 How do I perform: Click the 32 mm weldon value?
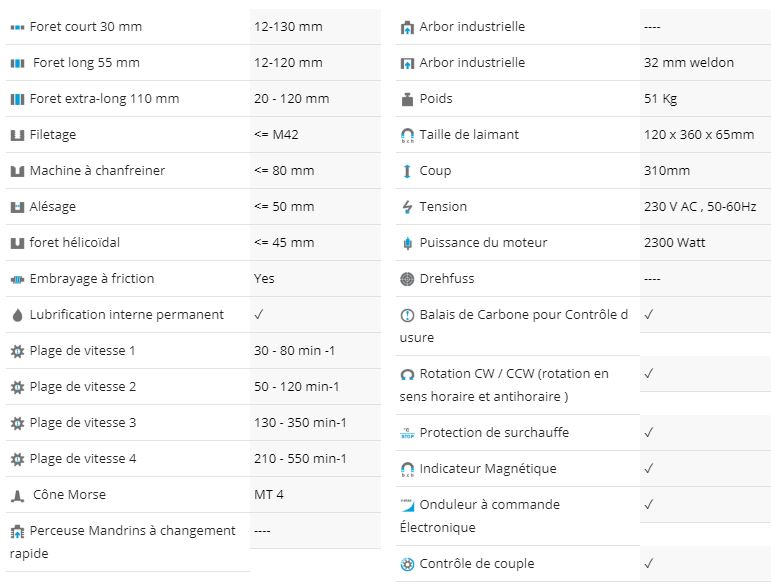tap(689, 62)
